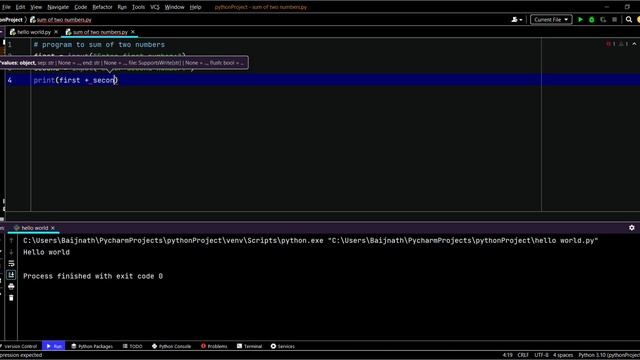Screen dimensions: 640x360
Task: Open the Terminal tool window
Action: tap(249, 346)
